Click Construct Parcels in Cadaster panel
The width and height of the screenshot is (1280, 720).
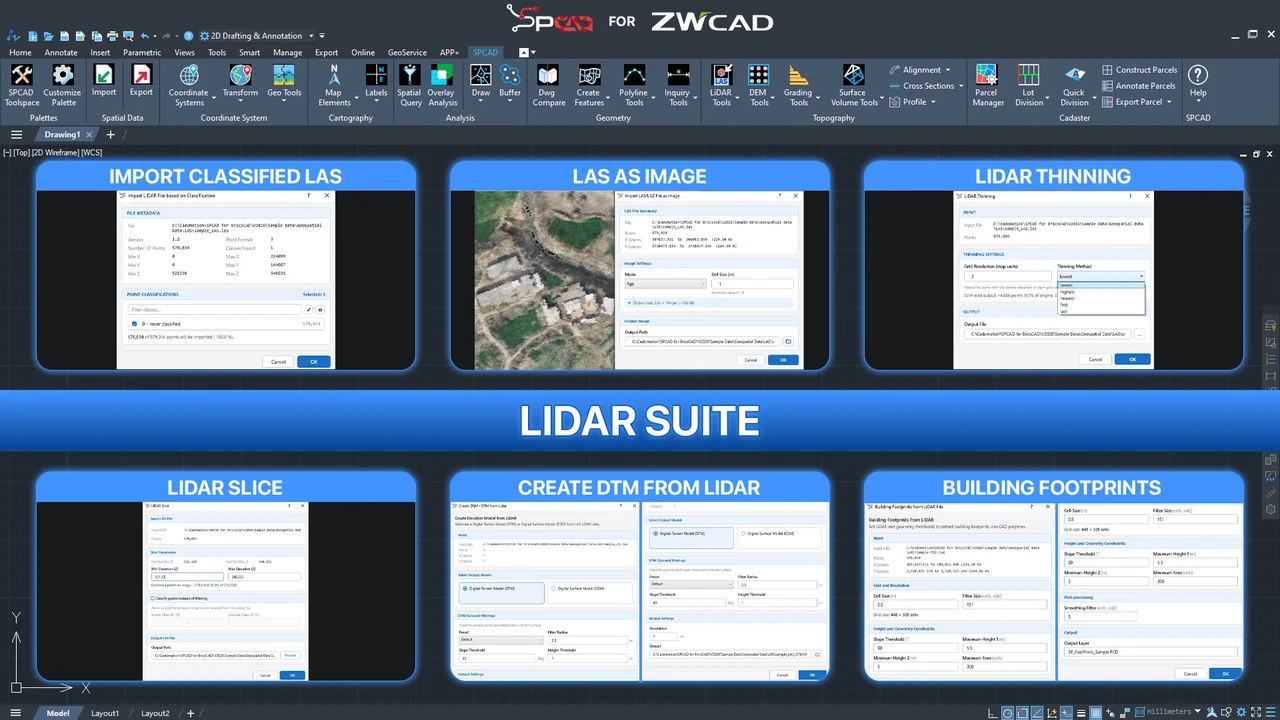pos(1139,70)
